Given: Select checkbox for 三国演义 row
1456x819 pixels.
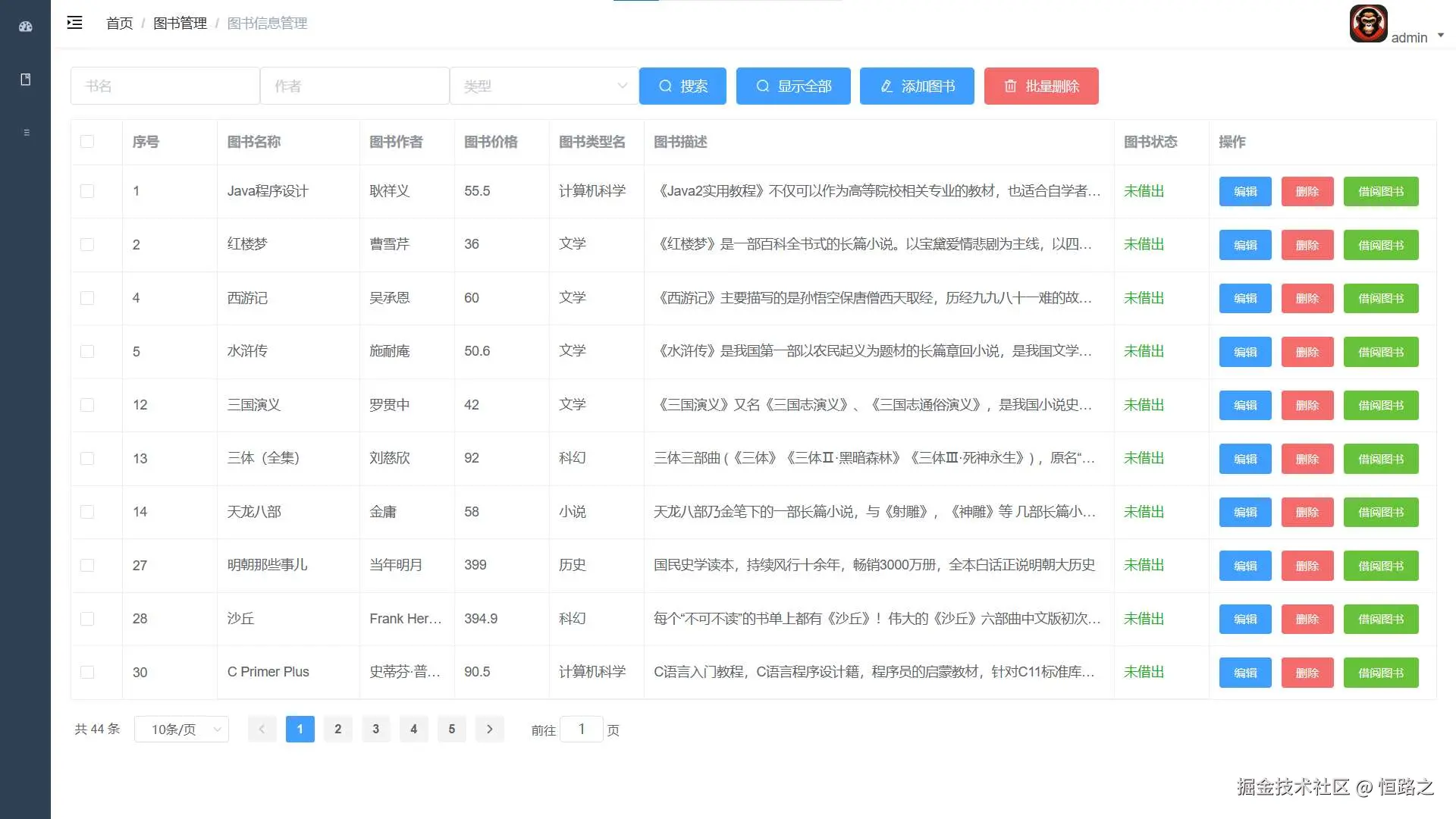Looking at the screenshot, I should tap(87, 405).
